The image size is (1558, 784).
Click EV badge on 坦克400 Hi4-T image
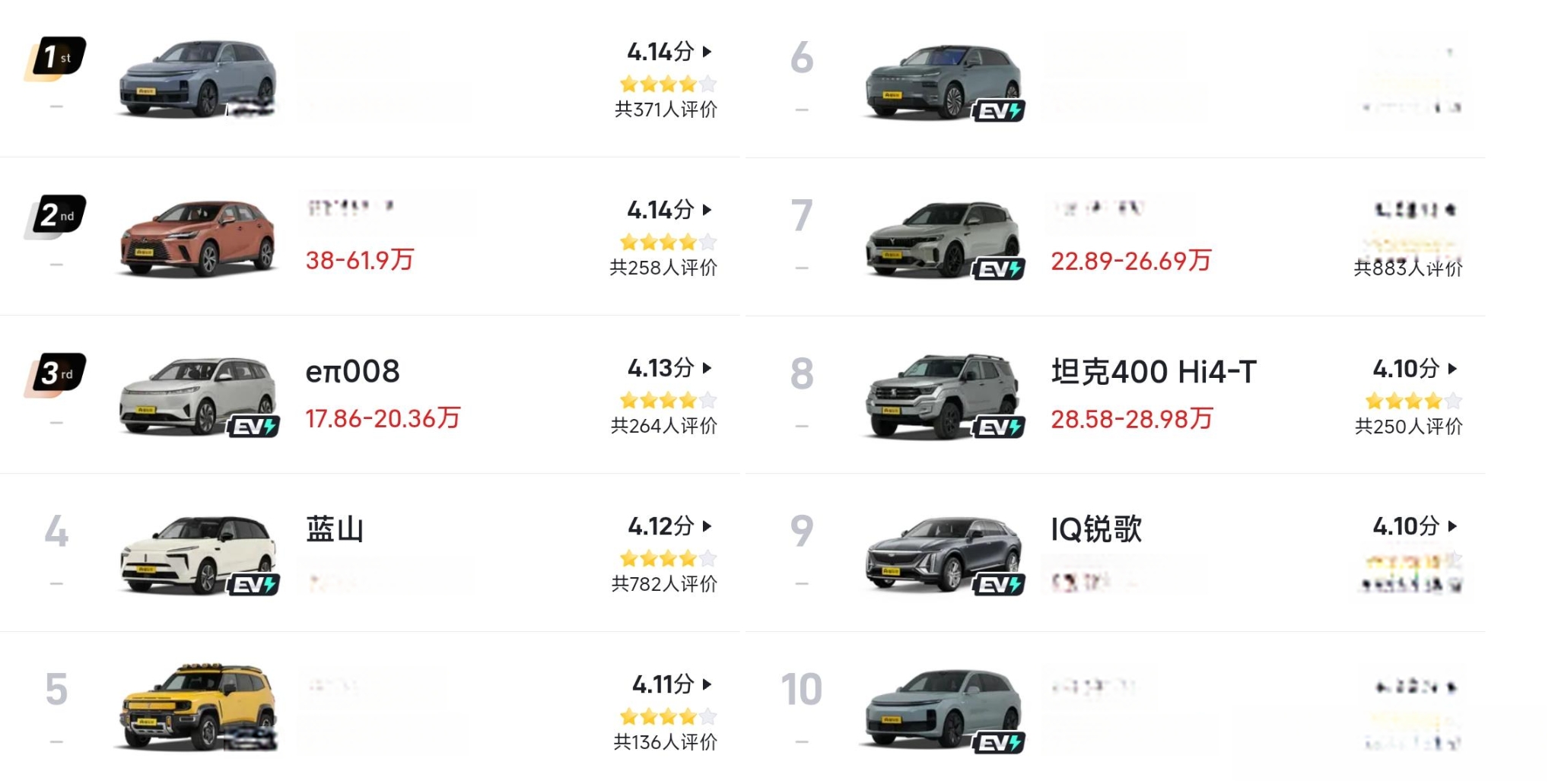point(999,427)
